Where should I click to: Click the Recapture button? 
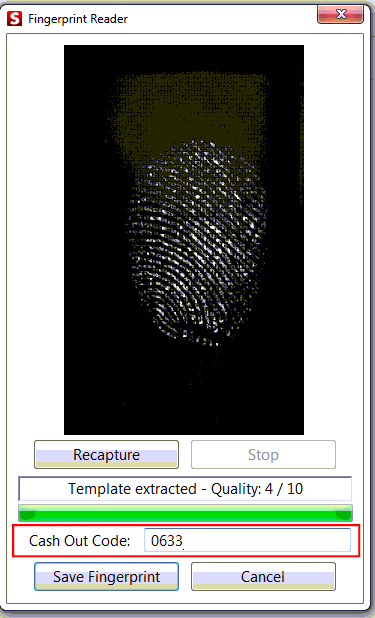[106, 454]
